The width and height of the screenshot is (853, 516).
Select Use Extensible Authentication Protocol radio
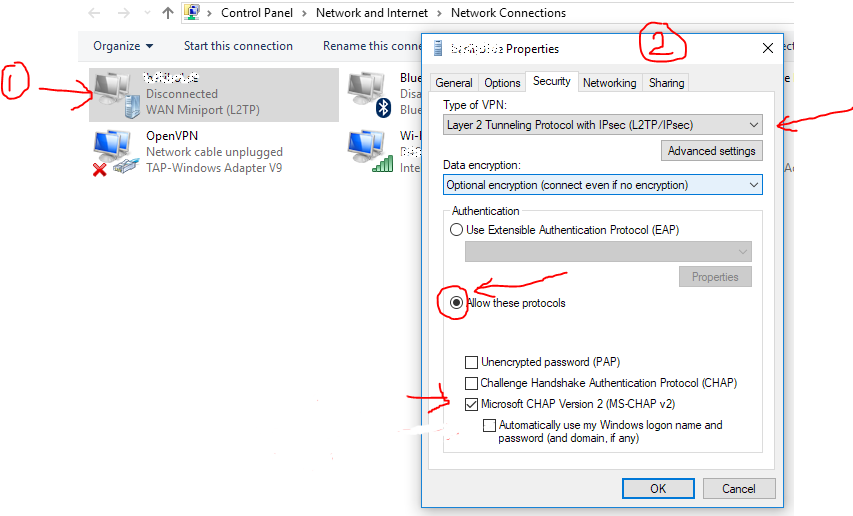[x=457, y=230]
